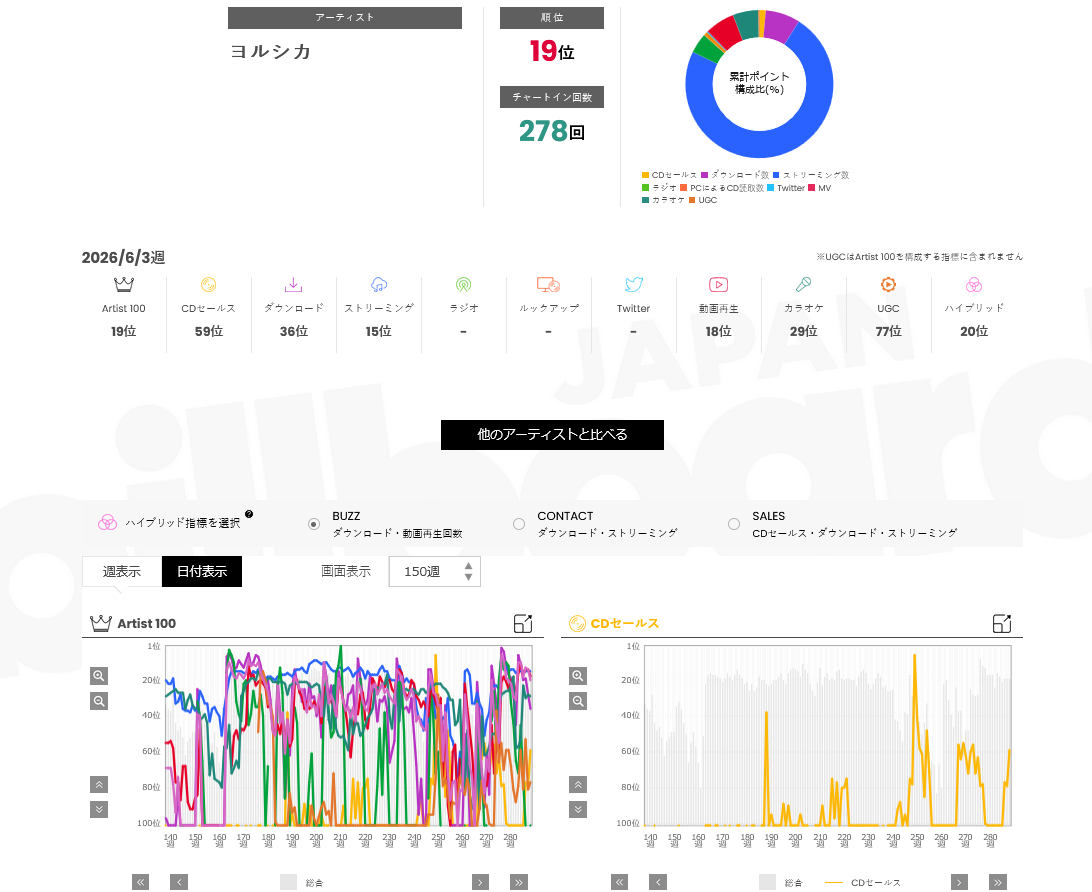Click the カラオケ microphone icon
The width and height of the screenshot is (1092, 892).
click(x=804, y=284)
